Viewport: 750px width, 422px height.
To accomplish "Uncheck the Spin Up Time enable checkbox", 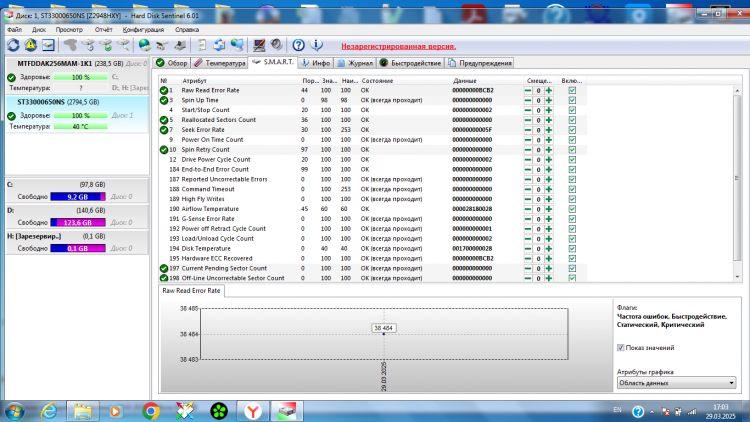I will 572,100.
